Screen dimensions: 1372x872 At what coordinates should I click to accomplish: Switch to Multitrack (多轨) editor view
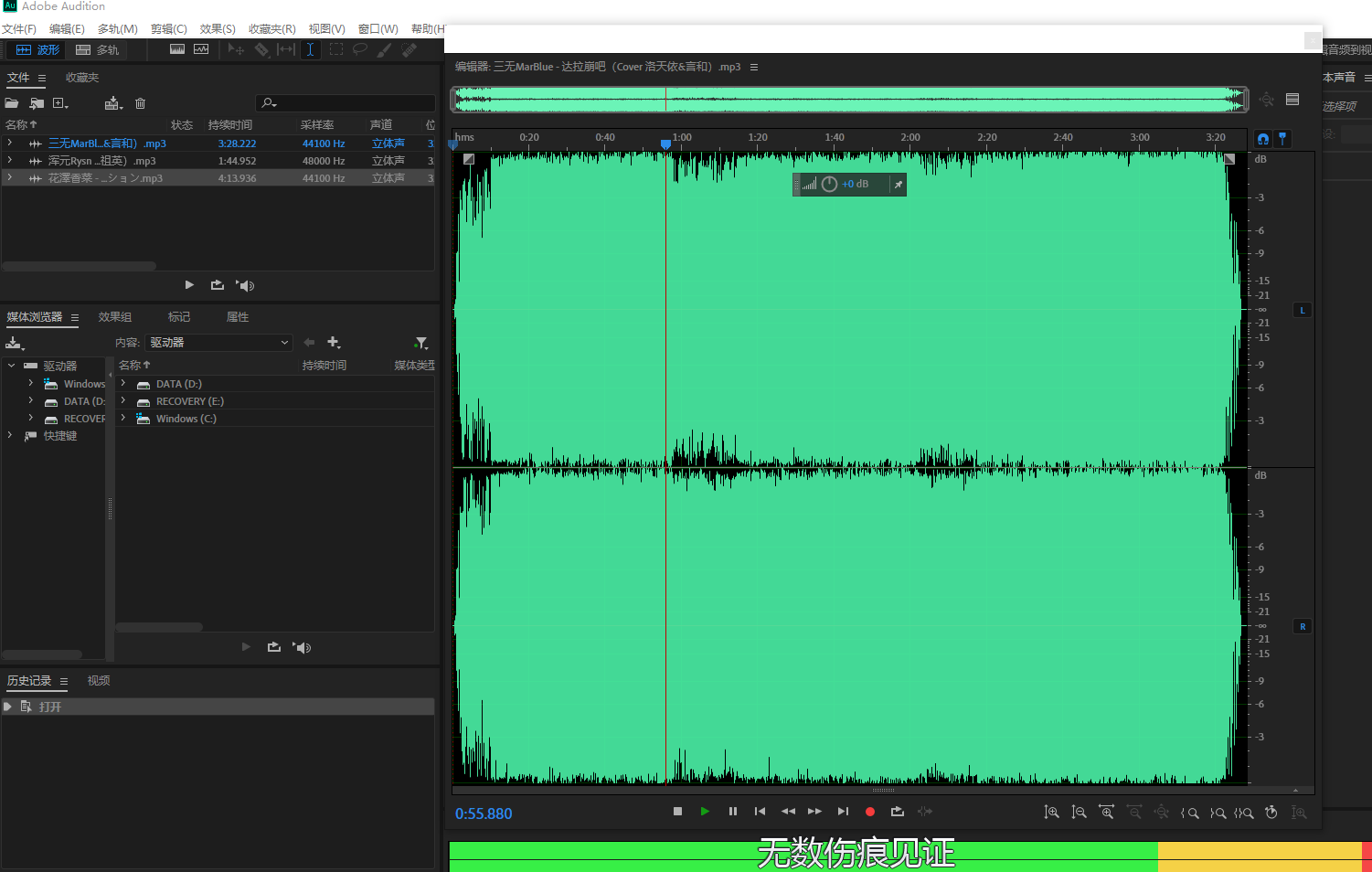click(x=97, y=49)
